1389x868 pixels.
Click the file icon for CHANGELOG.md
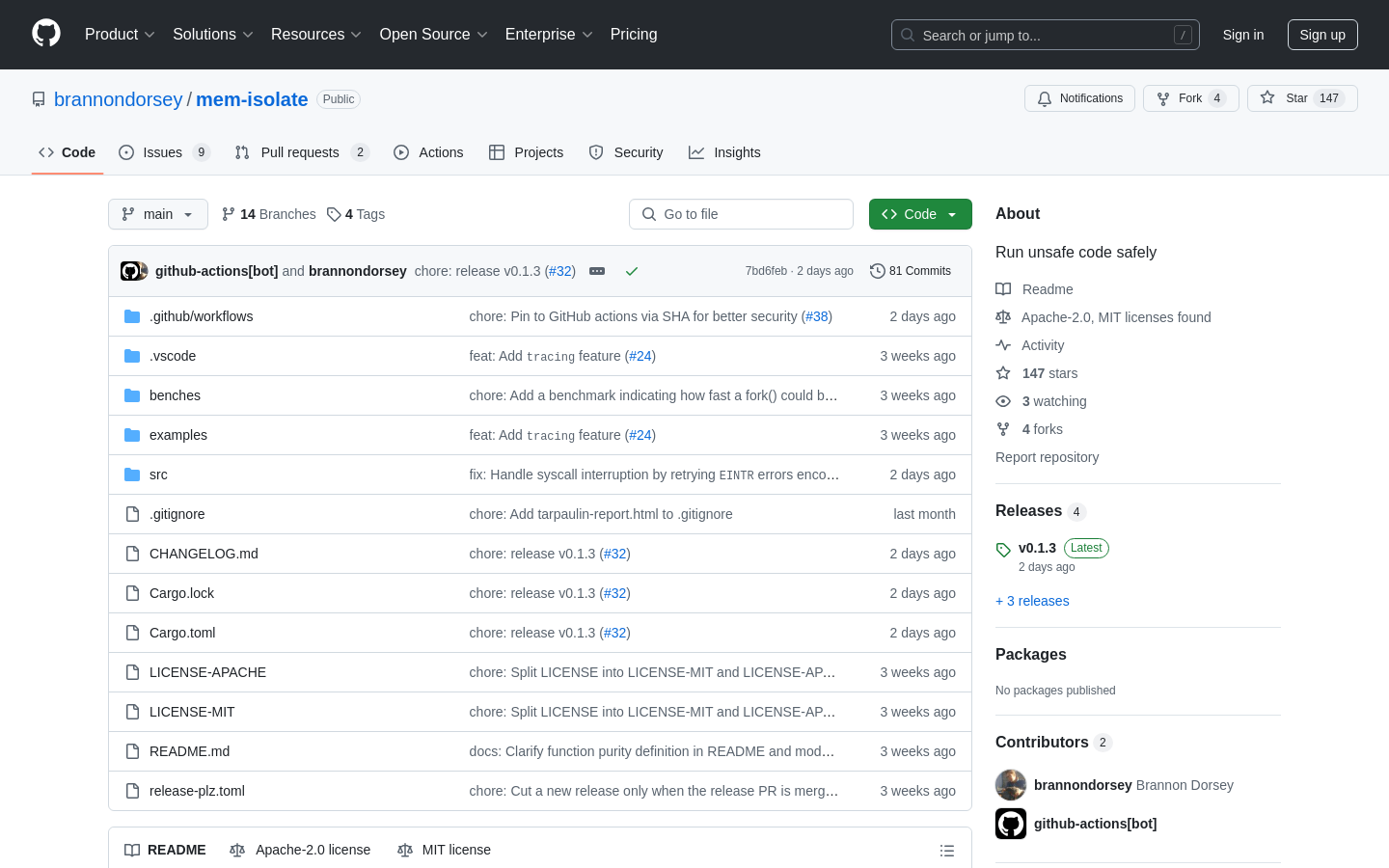click(132, 554)
